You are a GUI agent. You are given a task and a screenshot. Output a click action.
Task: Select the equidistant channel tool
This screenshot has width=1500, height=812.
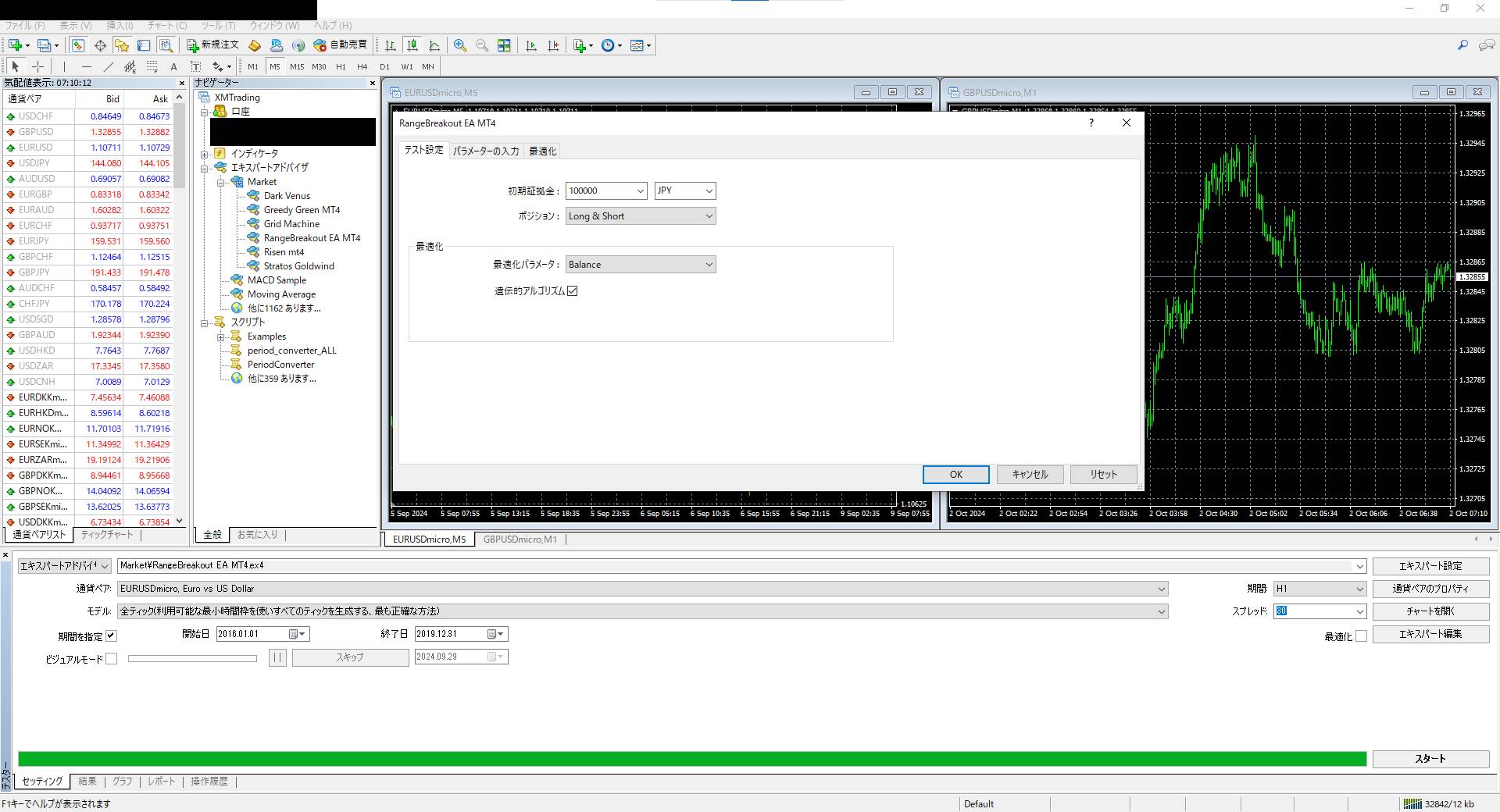(x=130, y=66)
